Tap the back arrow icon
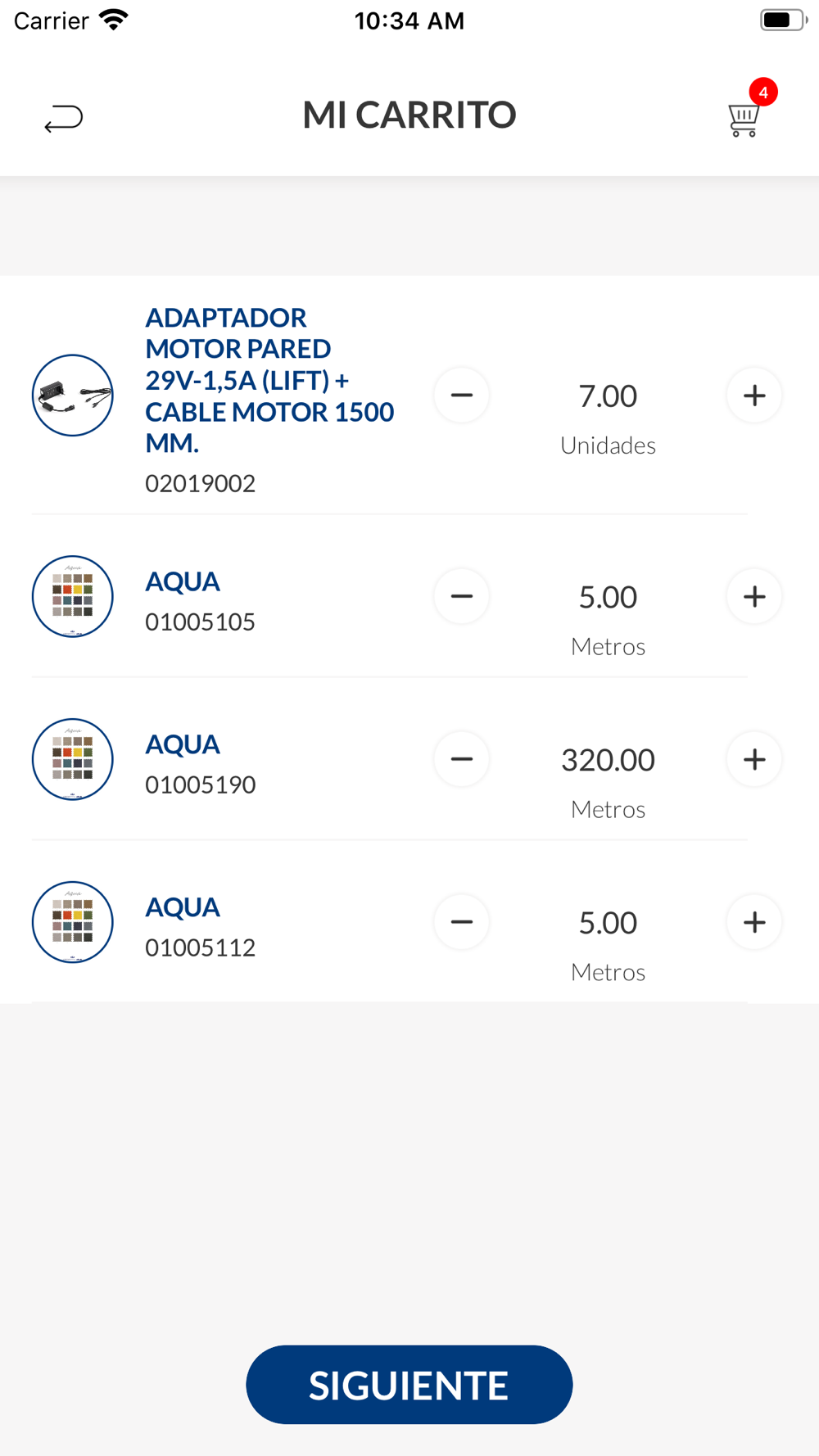The image size is (819, 1456). point(63,118)
